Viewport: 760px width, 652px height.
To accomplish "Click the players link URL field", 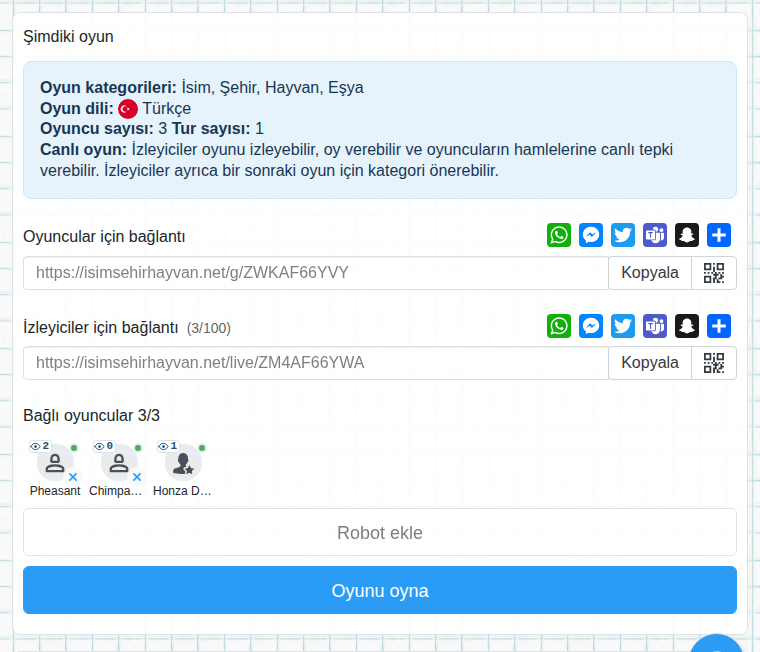I will [316, 273].
